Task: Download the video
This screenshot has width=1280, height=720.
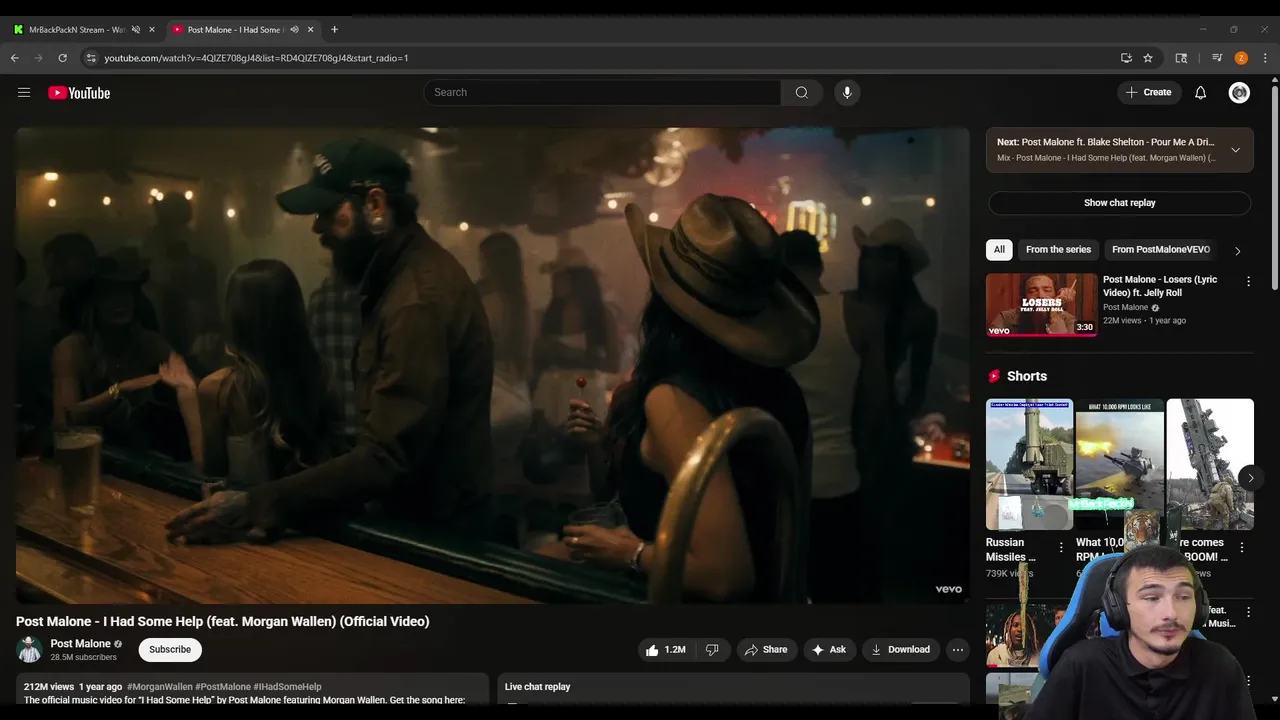Action: tap(901, 650)
